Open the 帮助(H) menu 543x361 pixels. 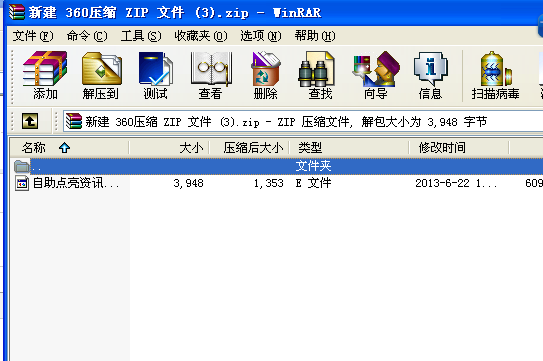[315, 36]
